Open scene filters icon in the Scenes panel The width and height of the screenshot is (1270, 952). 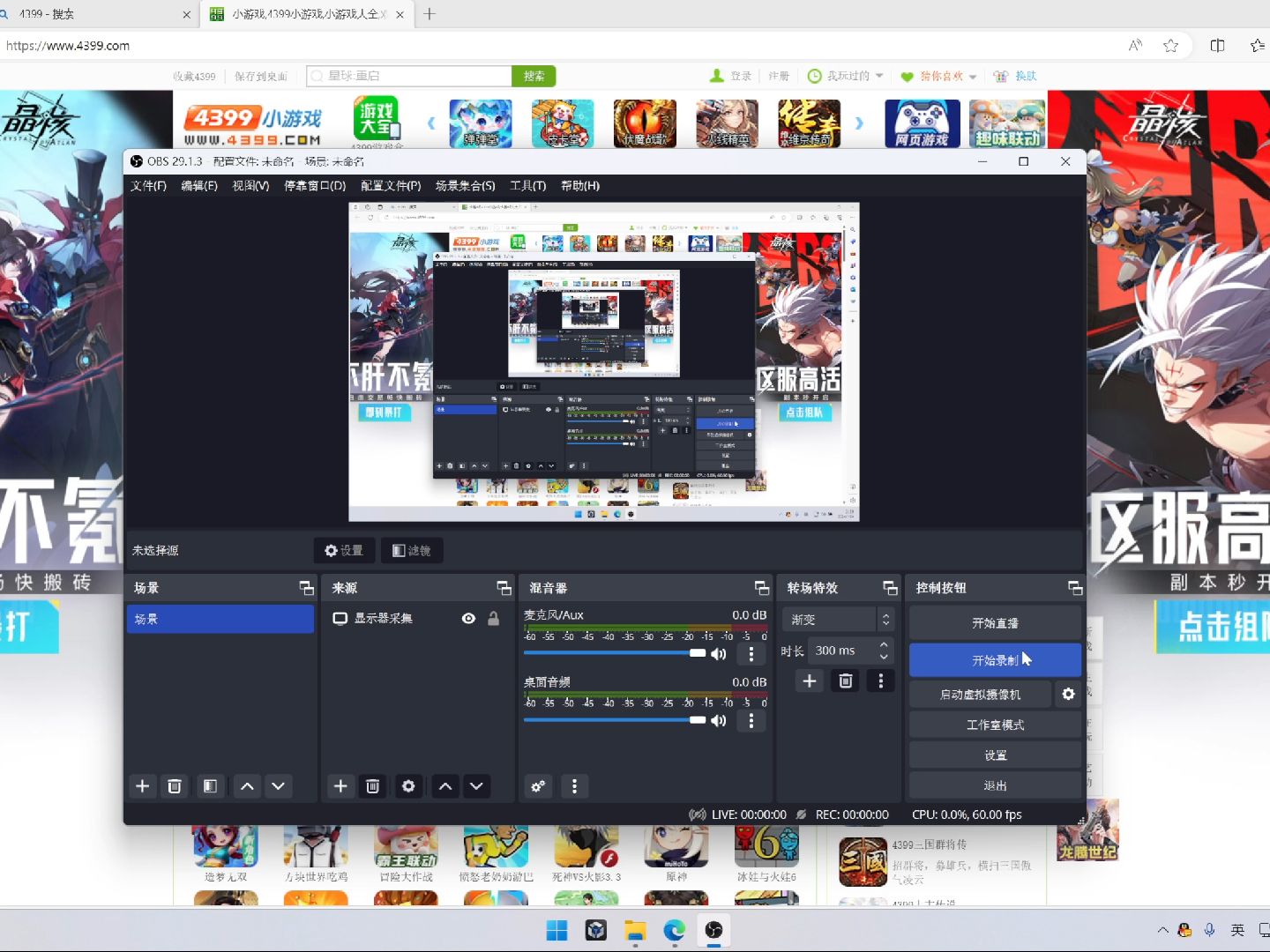(210, 786)
